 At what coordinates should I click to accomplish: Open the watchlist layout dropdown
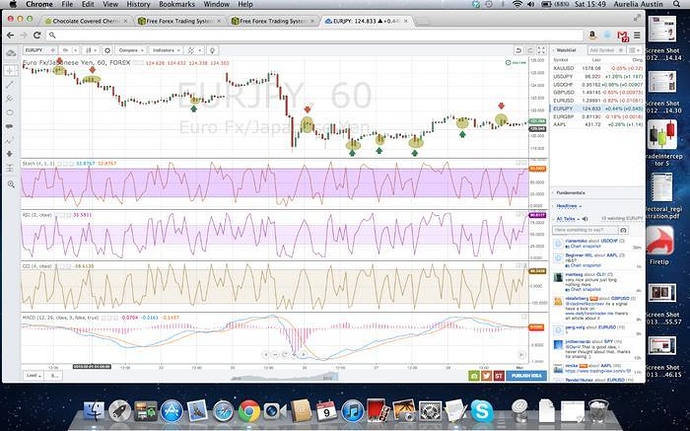[635, 50]
